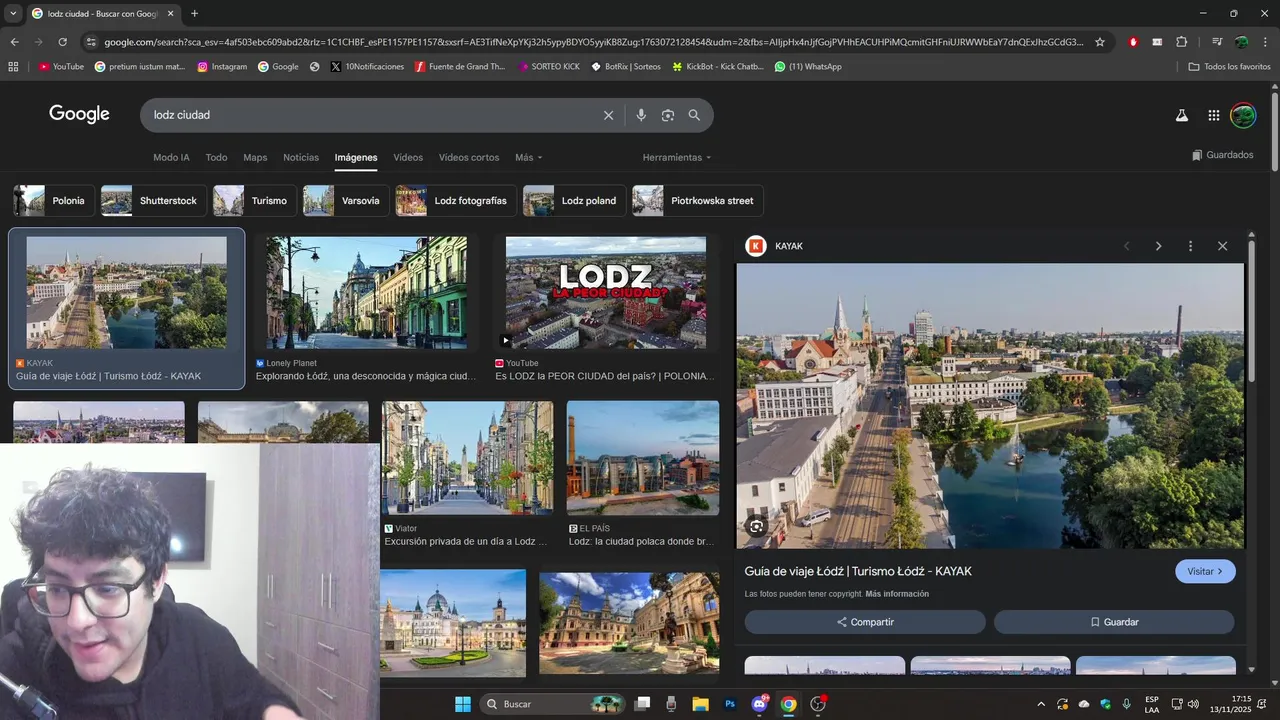Open the taskbar volume control
This screenshot has height=720, width=1280.
(1193, 704)
